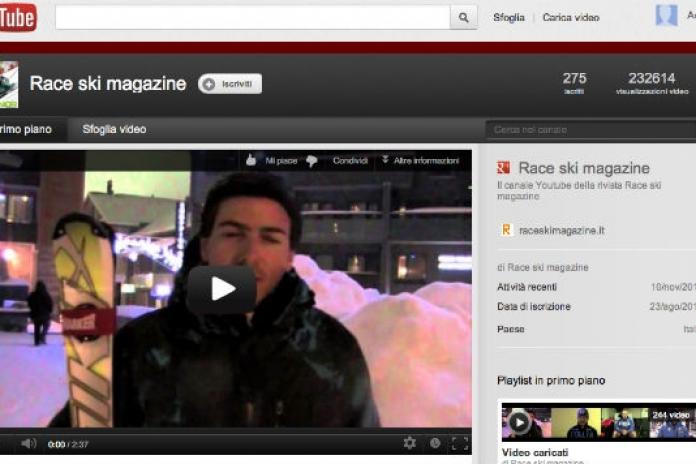The height and width of the screenshot is (464, 696).
Task: Click the Cerca nel canale search box
Action: [x=590, y=129]
